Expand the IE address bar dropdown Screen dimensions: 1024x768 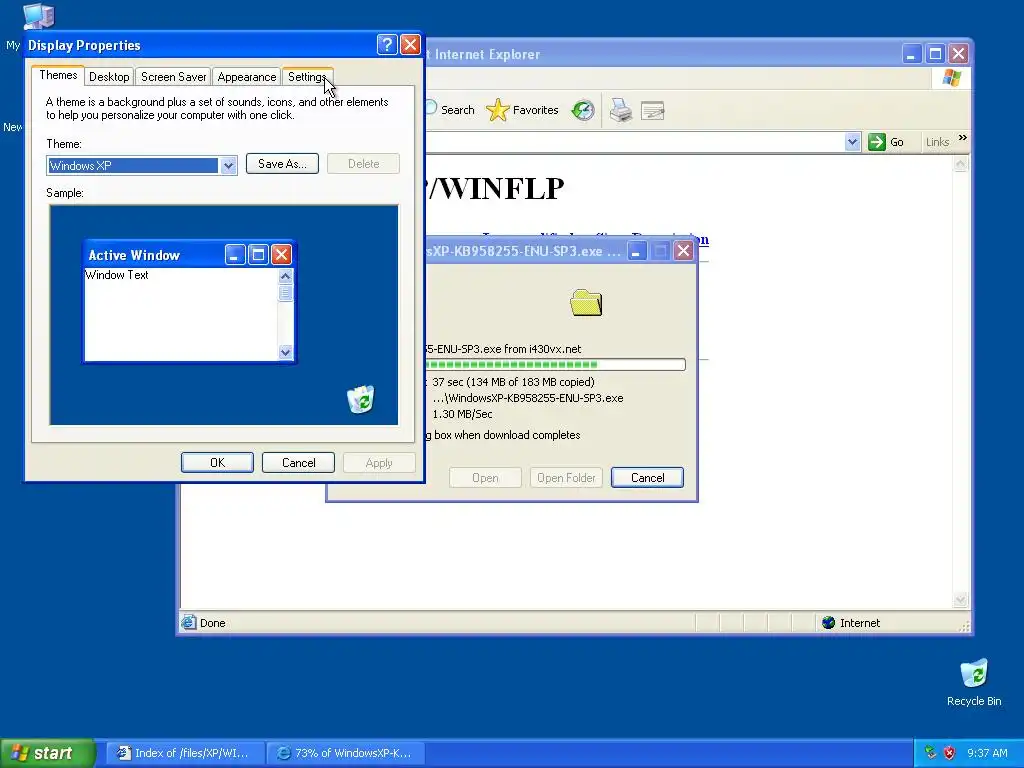coord(852,142)
